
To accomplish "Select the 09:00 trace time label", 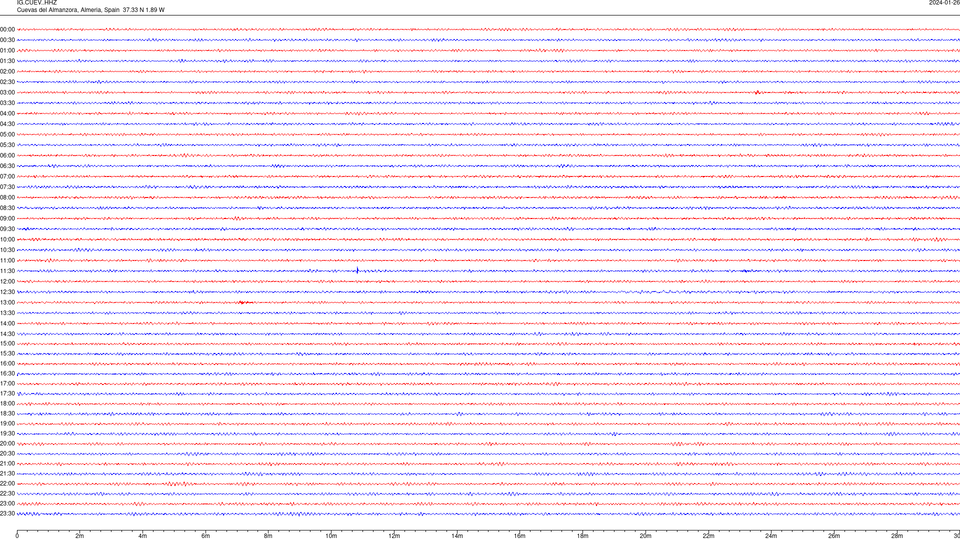I will tap(7, 219).
